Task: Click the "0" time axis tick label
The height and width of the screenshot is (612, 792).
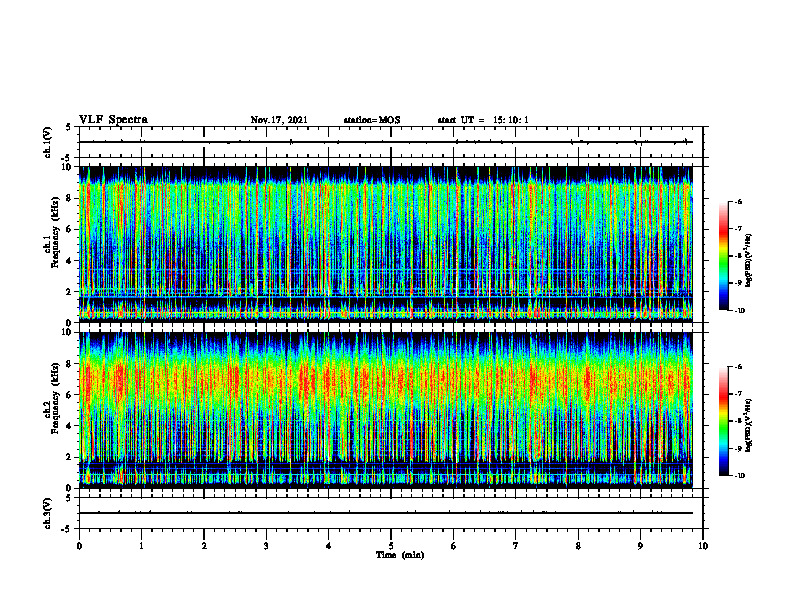Action: pyautogui.click(x=79, y=546)
